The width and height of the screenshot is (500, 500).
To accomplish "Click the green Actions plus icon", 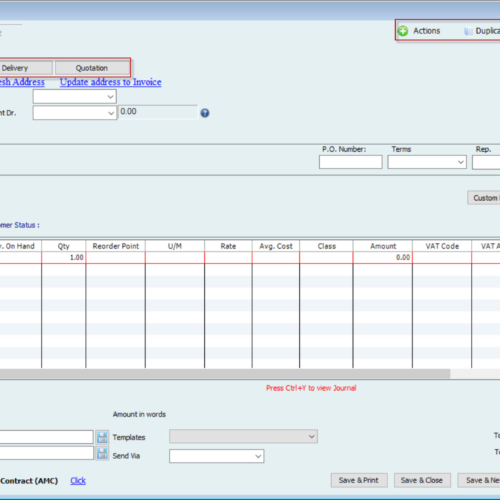I will [x=403, y=31].
